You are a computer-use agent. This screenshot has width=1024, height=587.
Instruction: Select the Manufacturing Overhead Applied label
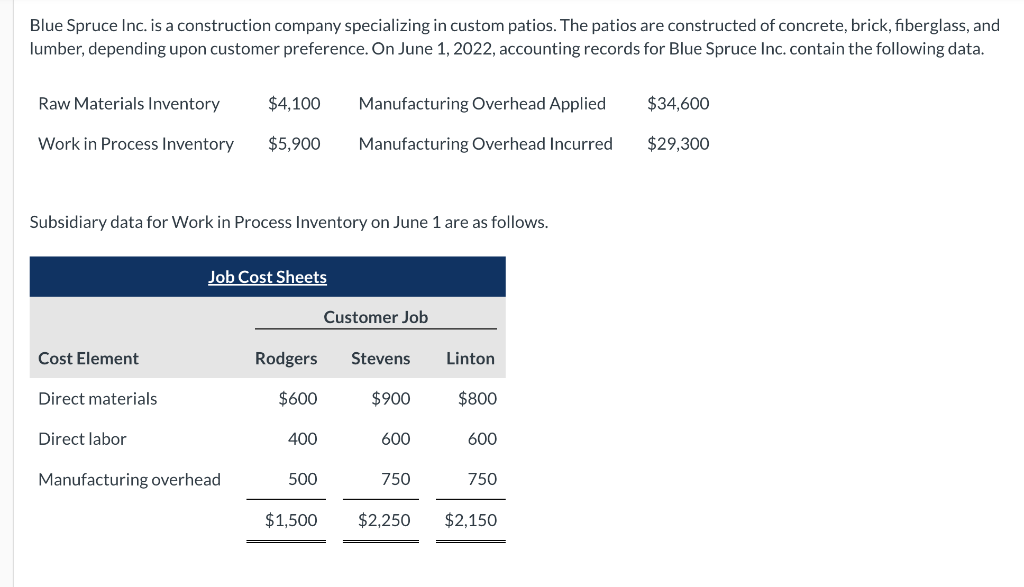(482, 104)
